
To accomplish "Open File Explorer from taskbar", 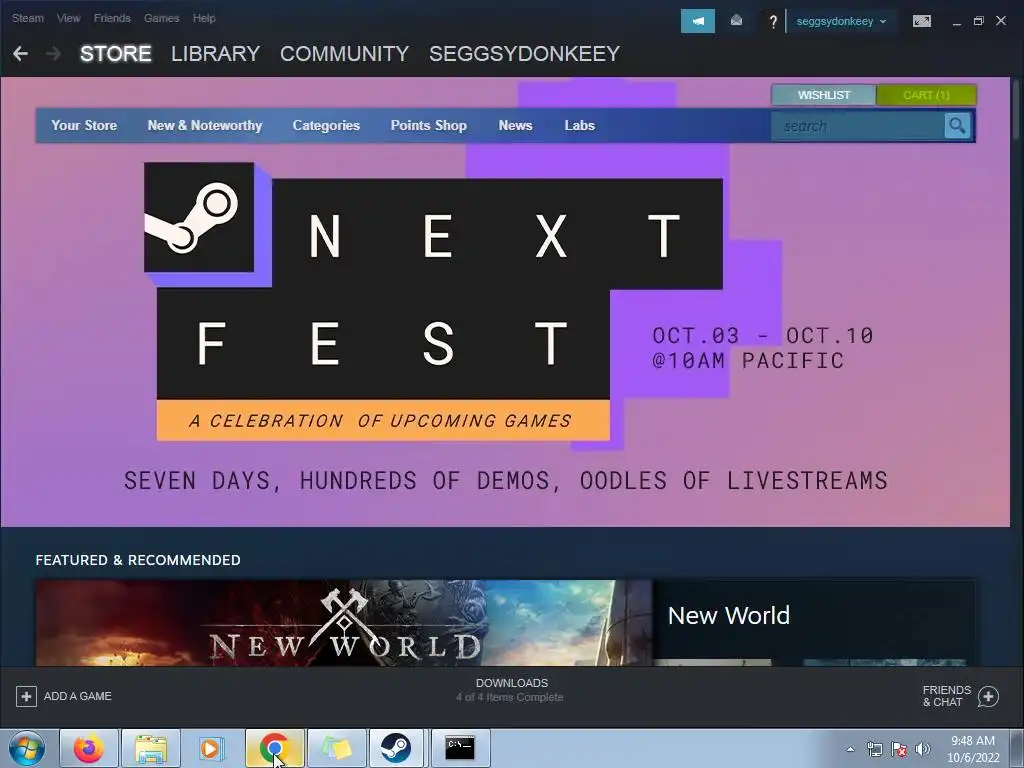I will pos(151,748).
